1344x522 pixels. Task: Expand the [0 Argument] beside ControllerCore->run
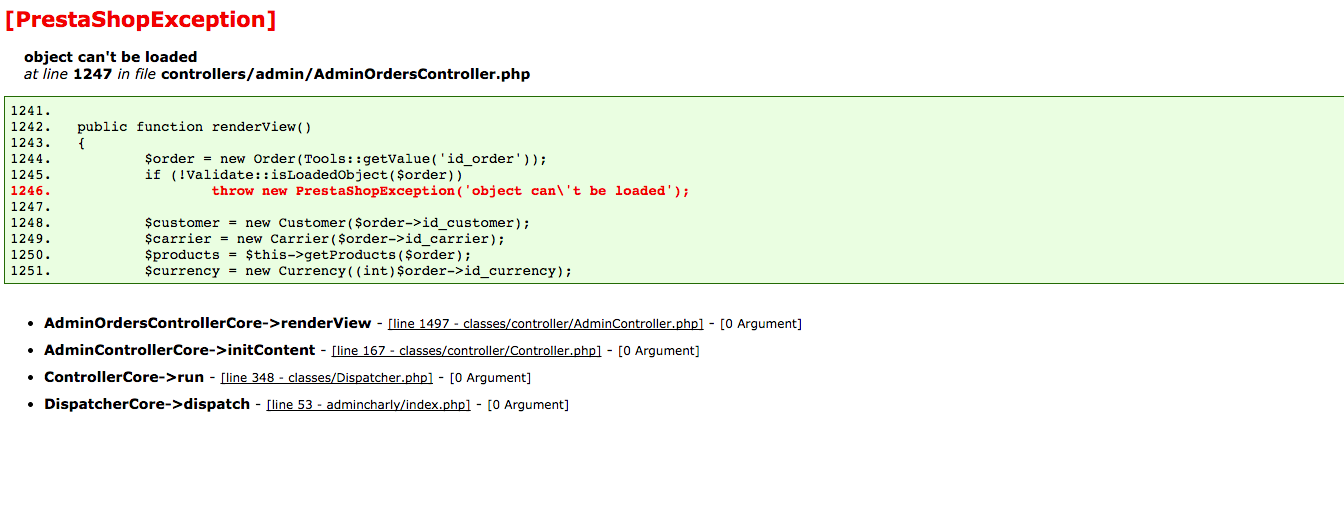(x=490, y=378)
